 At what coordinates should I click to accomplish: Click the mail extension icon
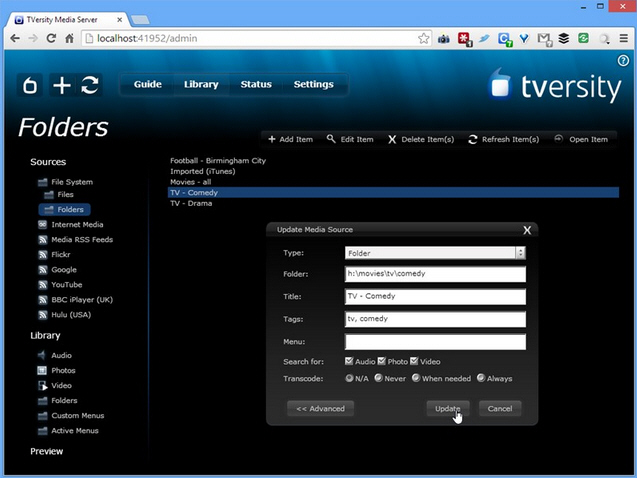[544, 39]
